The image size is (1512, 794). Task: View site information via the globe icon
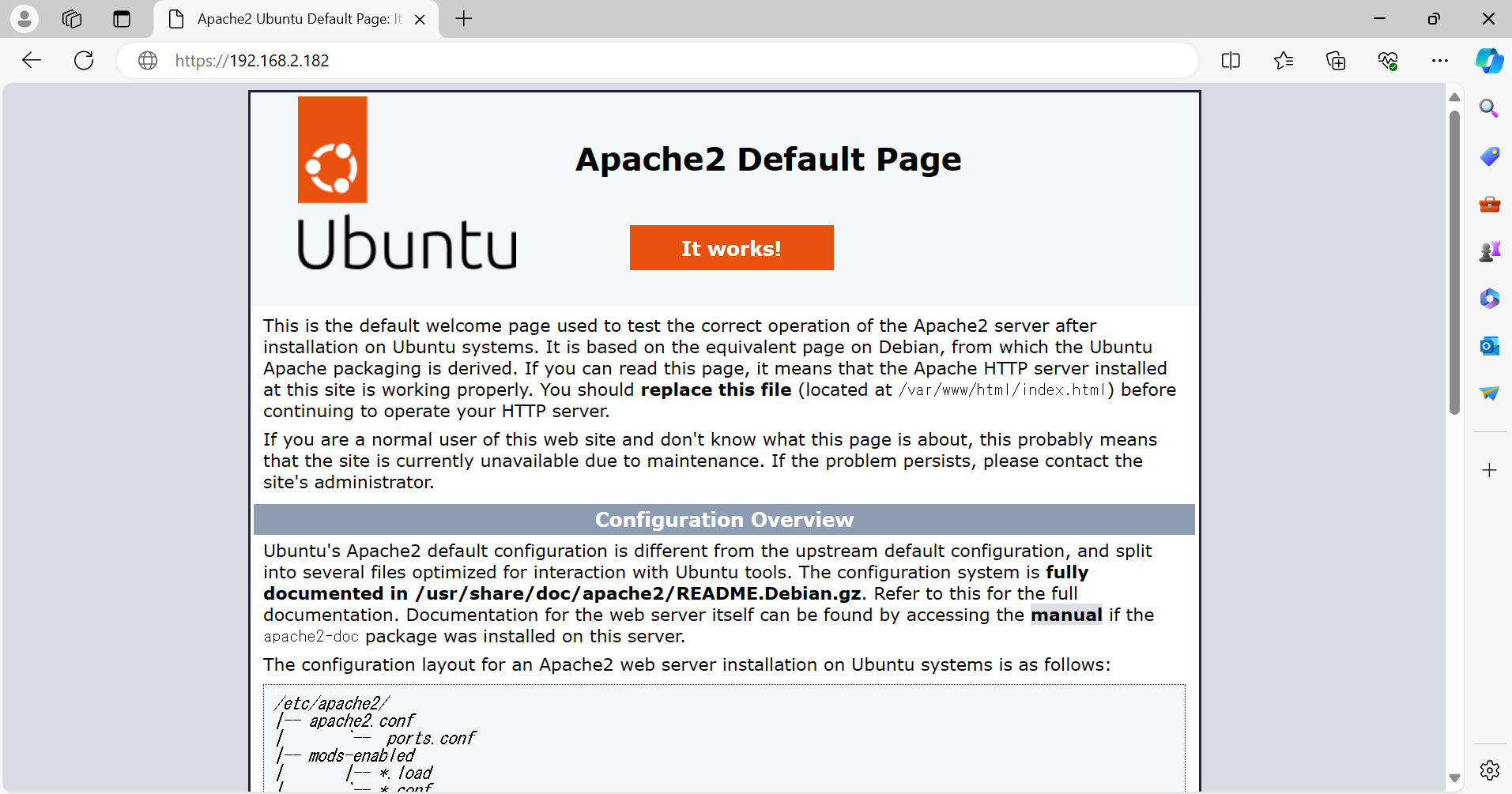pos(147,60)
